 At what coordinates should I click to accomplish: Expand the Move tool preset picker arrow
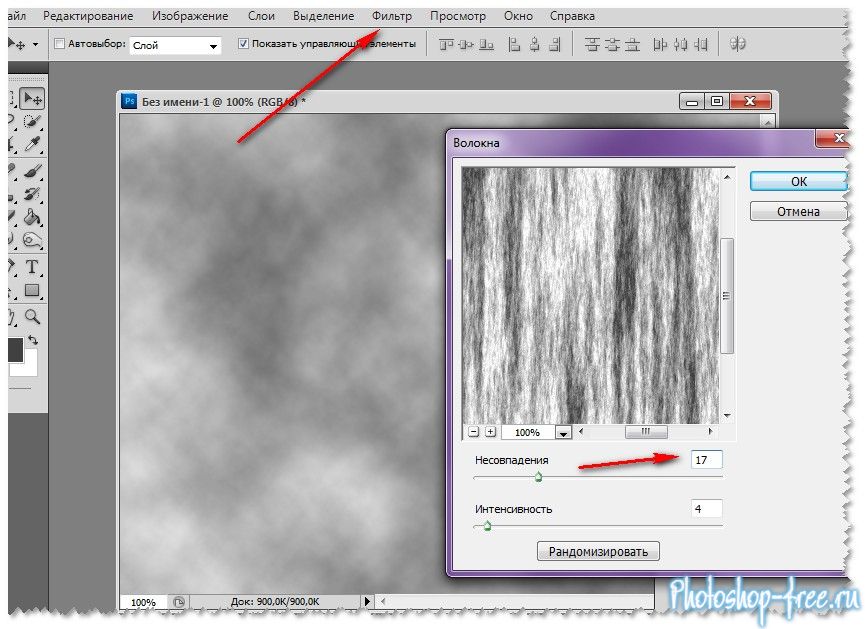[x=36, y=45]
